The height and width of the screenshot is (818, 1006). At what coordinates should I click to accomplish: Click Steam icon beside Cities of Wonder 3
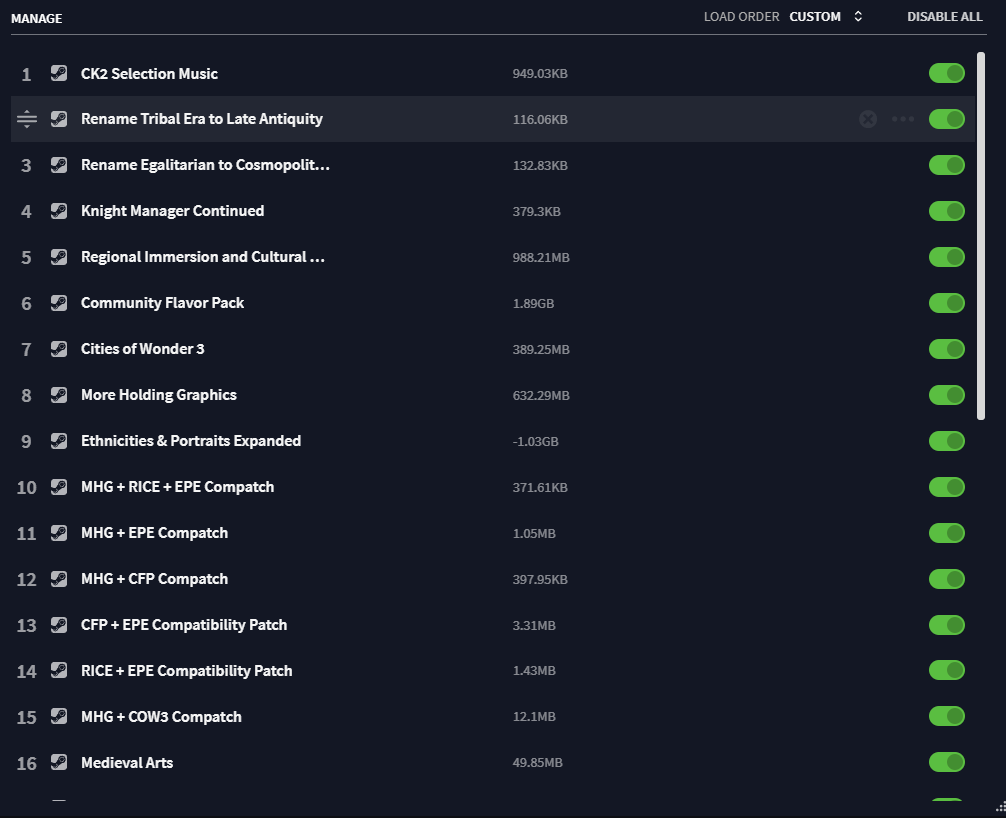[x=59, y=349]
